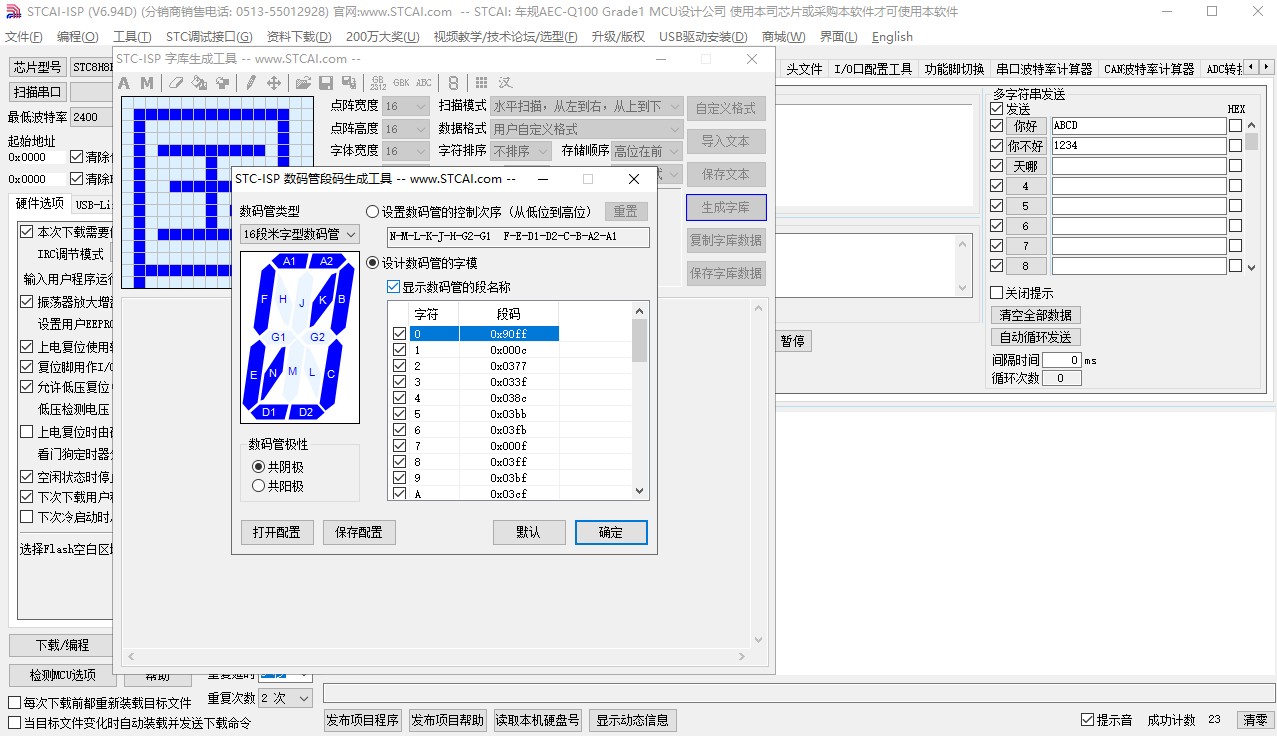1277x736 pixels.
Task: Switch to the 串口波特率计算器 tab
Action: click(x=1044, y=69)
